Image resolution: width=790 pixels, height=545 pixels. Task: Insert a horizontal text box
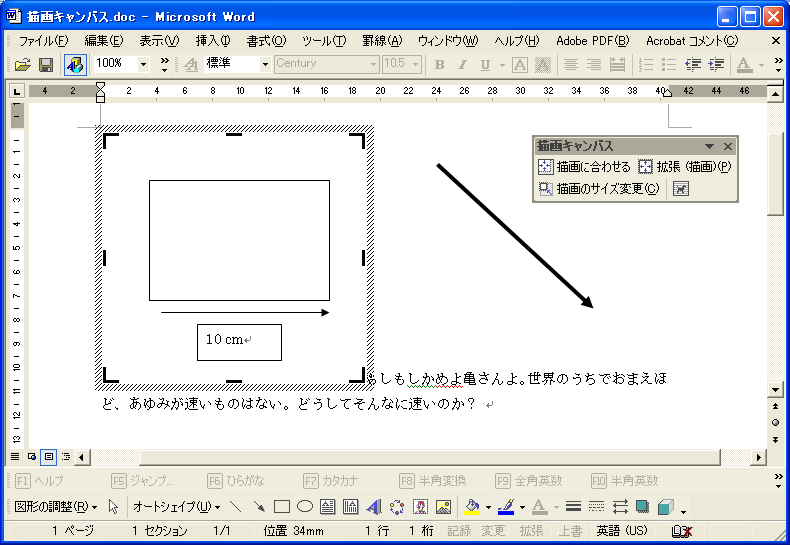(x=327, y=507)
